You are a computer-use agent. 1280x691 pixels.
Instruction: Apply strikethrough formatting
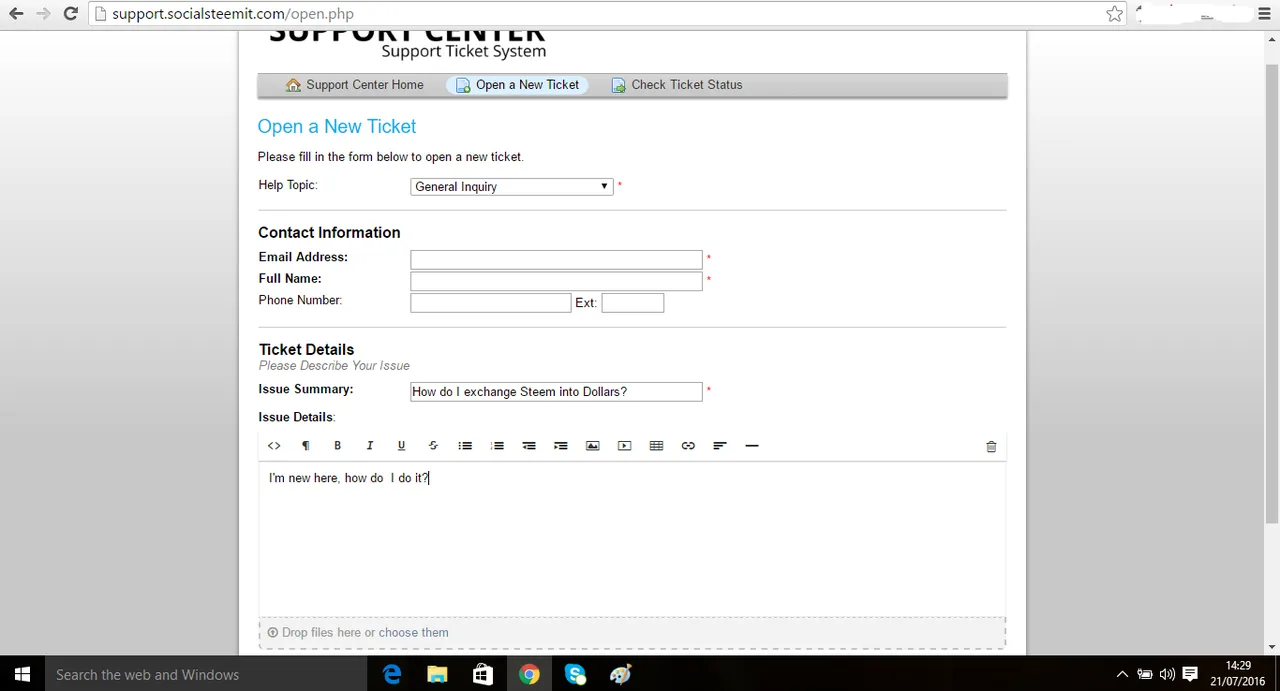433,446
